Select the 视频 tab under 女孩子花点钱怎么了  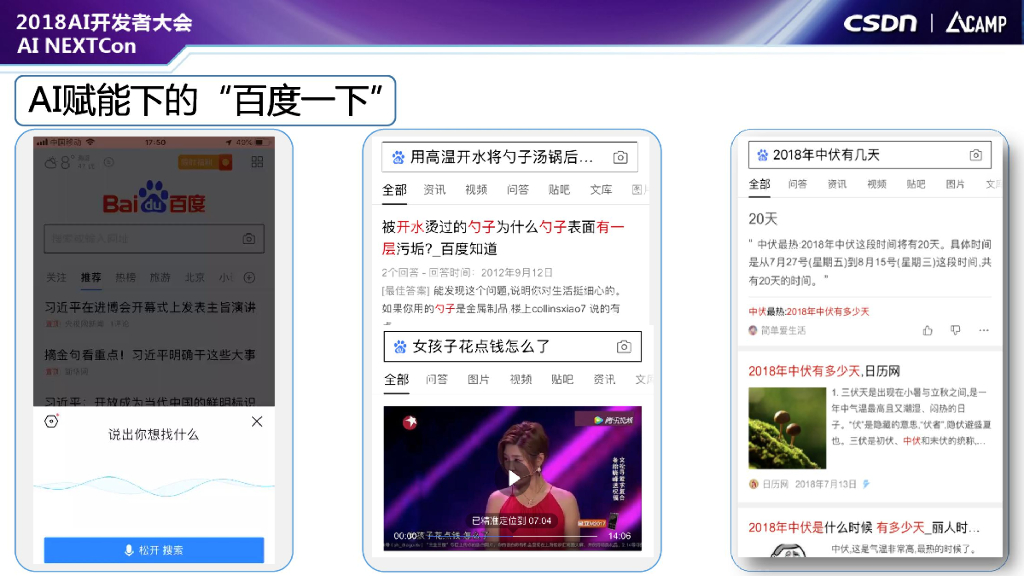pos(520,379)
